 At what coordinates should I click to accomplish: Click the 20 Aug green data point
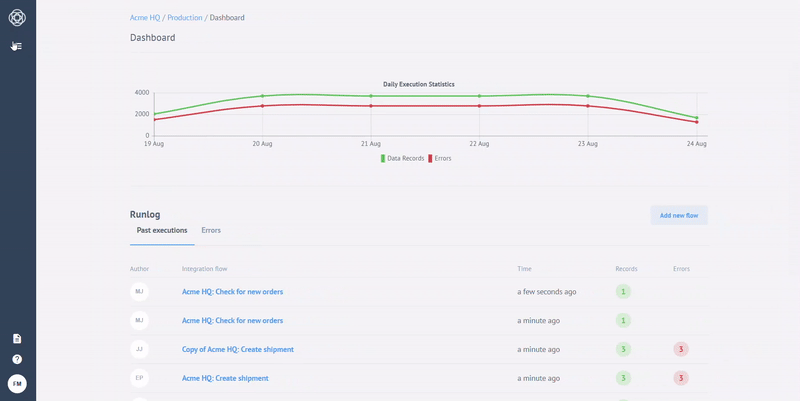pyautogui.click(x=262, y=96)
